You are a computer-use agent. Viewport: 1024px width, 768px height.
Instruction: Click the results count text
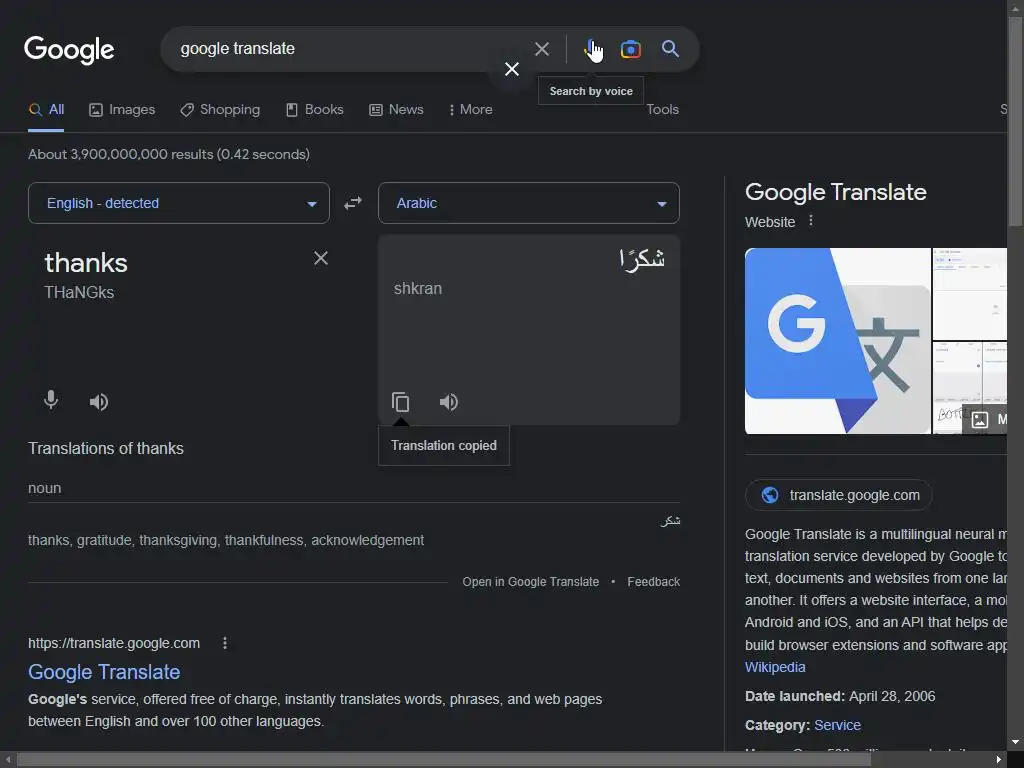tap(168, 154)
